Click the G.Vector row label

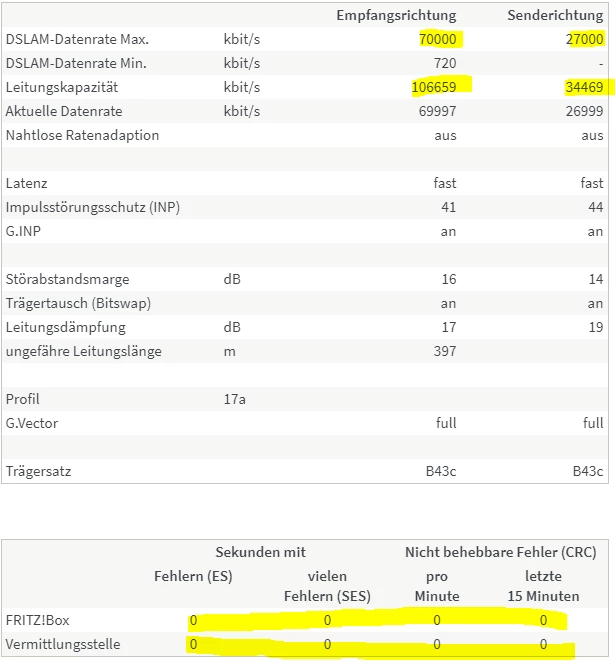click(x=32, y=423)
